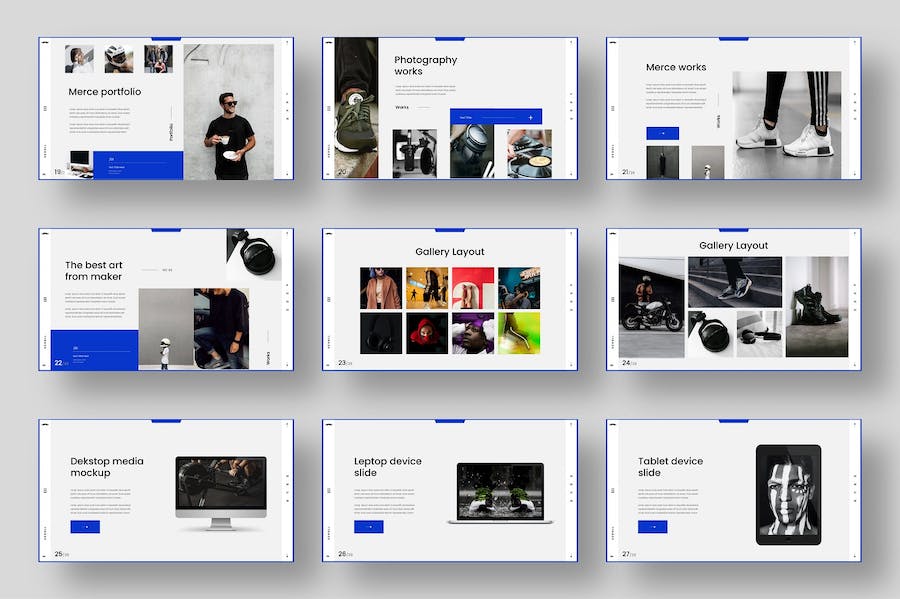Click the blue top tab on Photography works slide
This screenshot has height=599, width=900.
pos(450,39)
